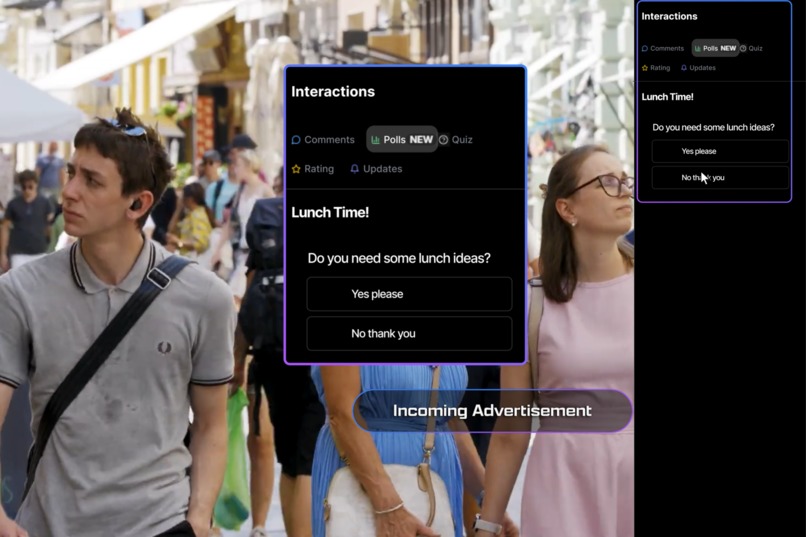
Task: Click the 'Lunch Time!' heading in the enlarged overlay
Action: [x=330, y=212]
